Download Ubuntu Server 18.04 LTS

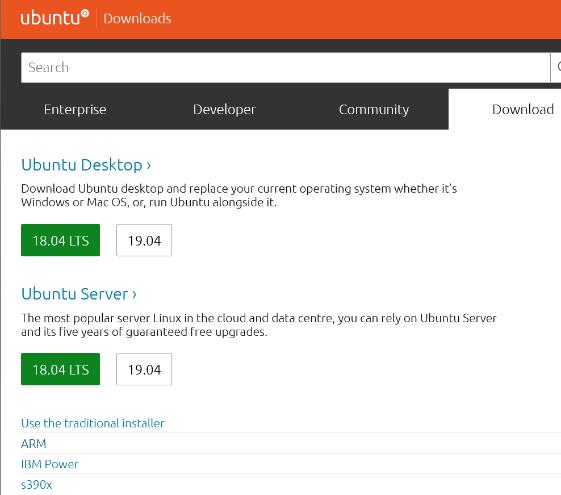click(60, 369)
